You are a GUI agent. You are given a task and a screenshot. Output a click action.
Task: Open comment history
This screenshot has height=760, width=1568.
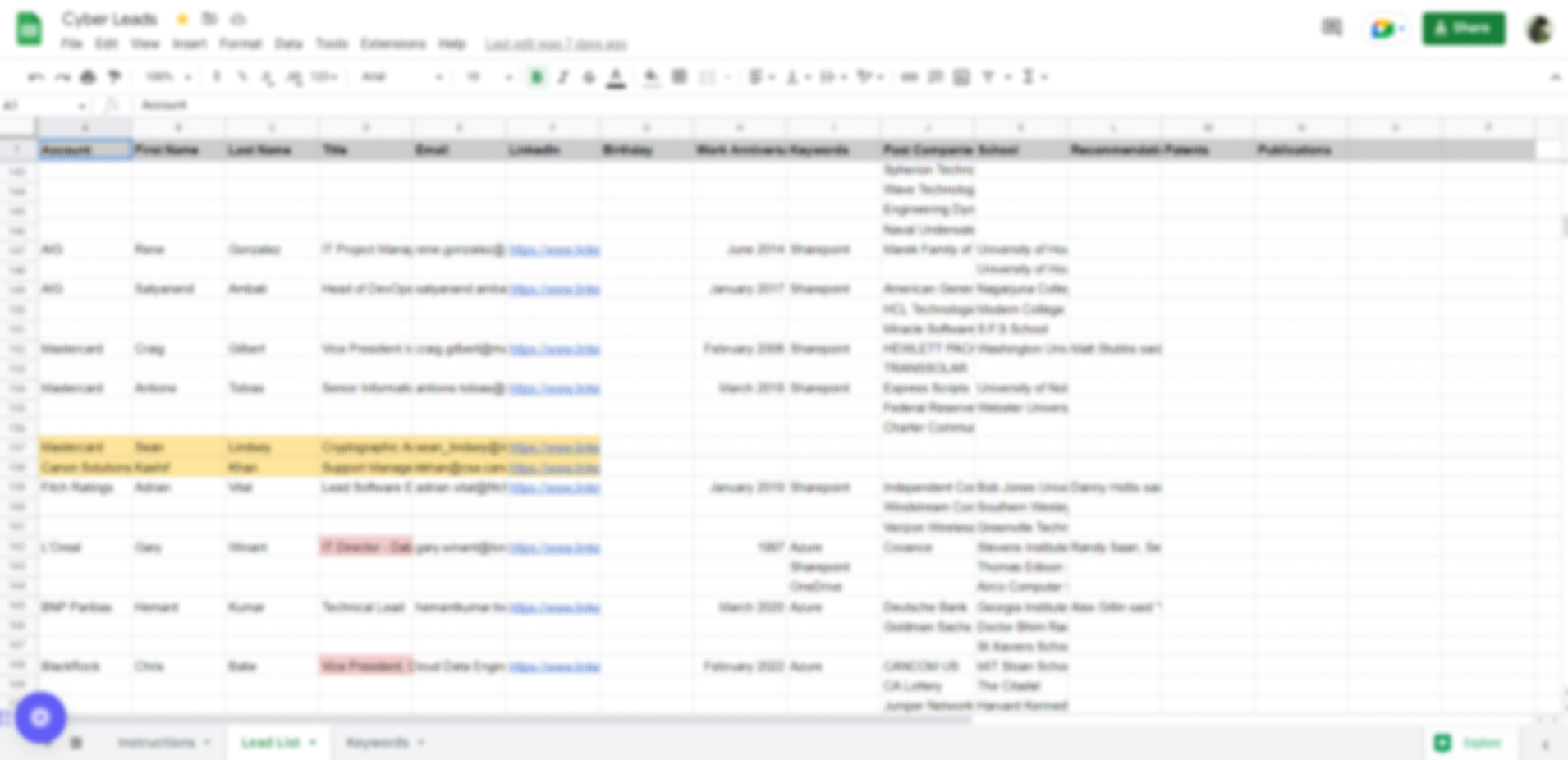[1332, 29]
